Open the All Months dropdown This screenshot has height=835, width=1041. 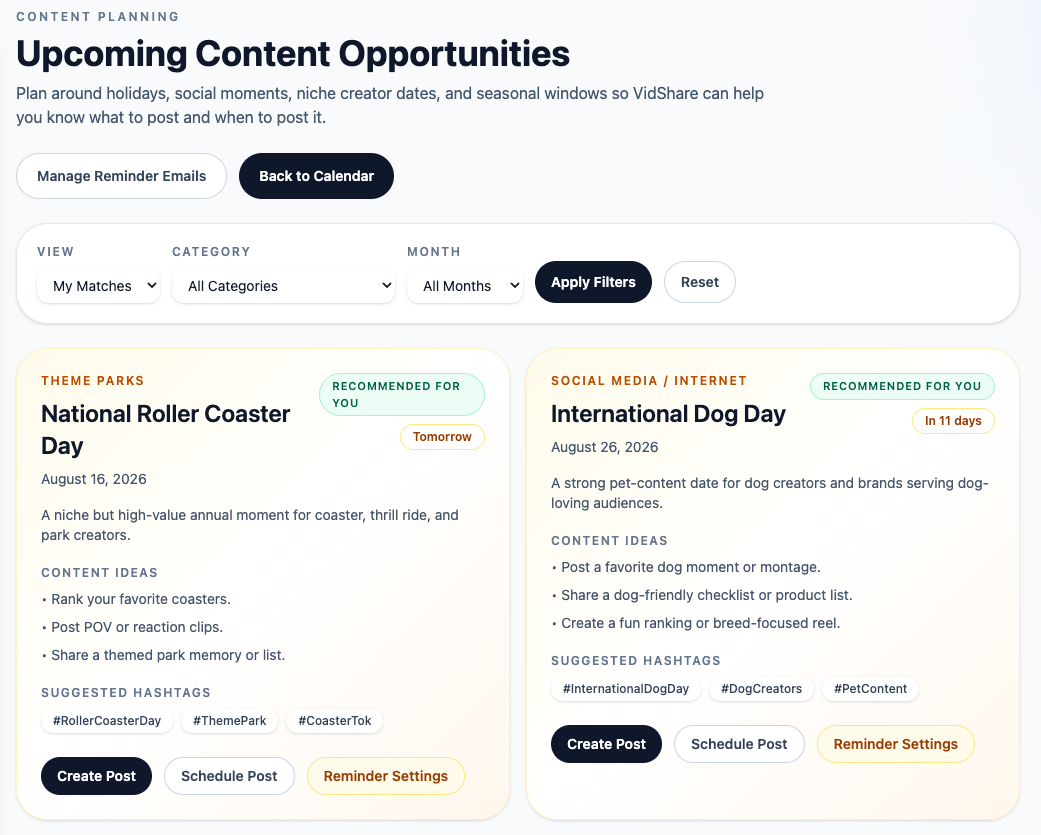pos(465,286)
